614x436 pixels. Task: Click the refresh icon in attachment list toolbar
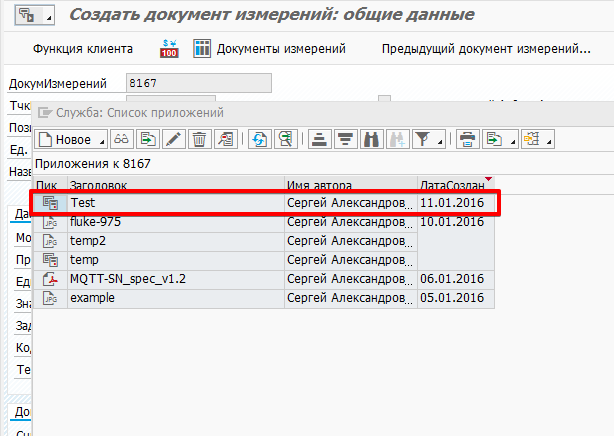point(260,140)
